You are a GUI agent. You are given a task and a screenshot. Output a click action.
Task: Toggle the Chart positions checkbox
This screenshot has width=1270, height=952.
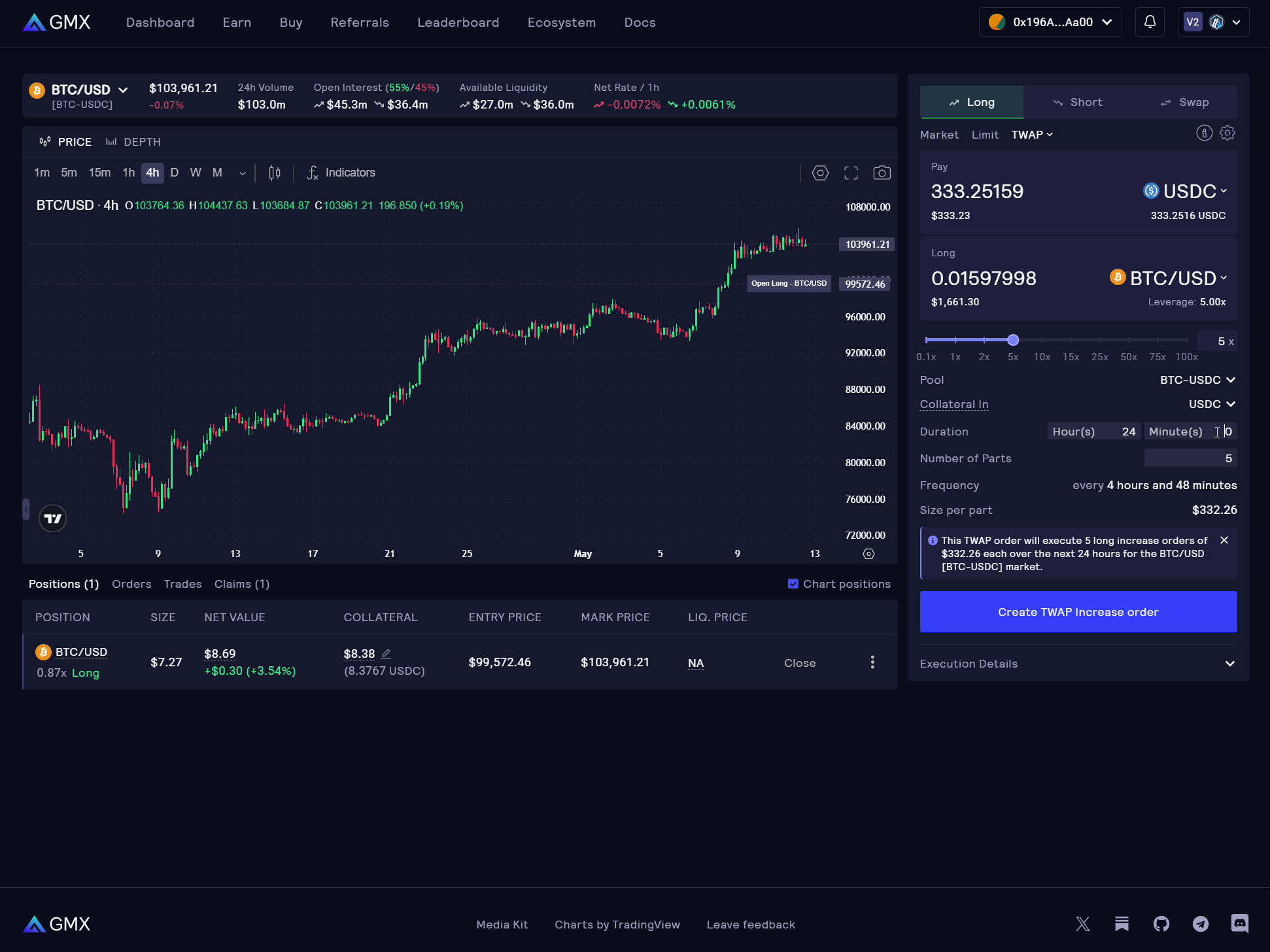pos(793,583)
